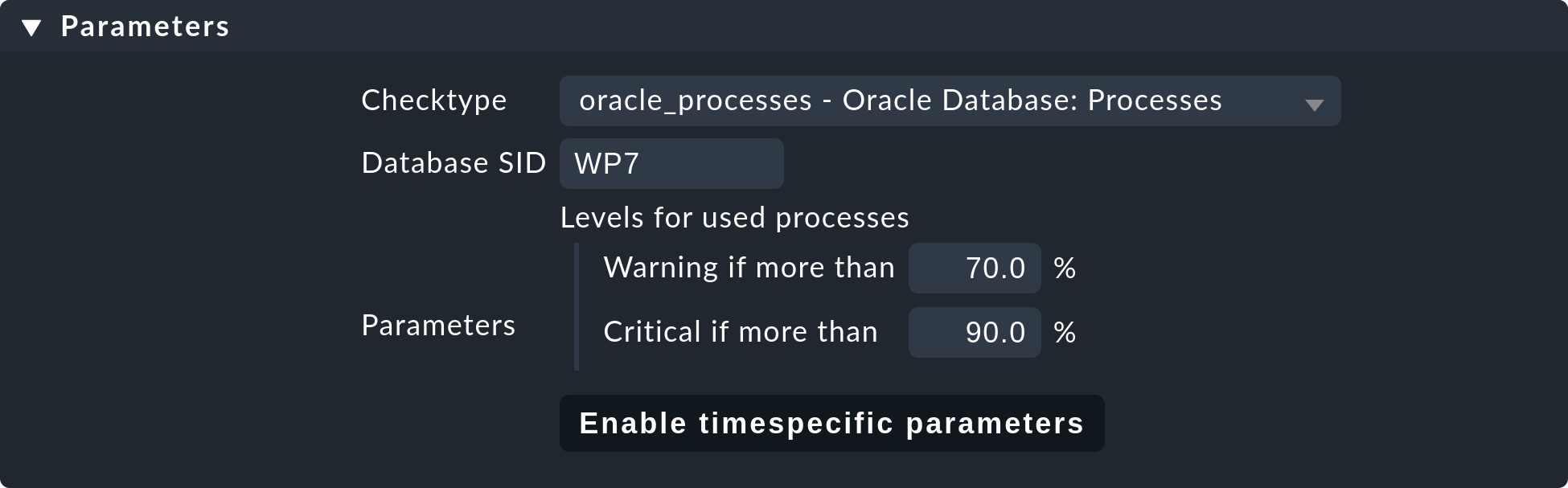Click the Critical percentage input box

click(975, 332)
